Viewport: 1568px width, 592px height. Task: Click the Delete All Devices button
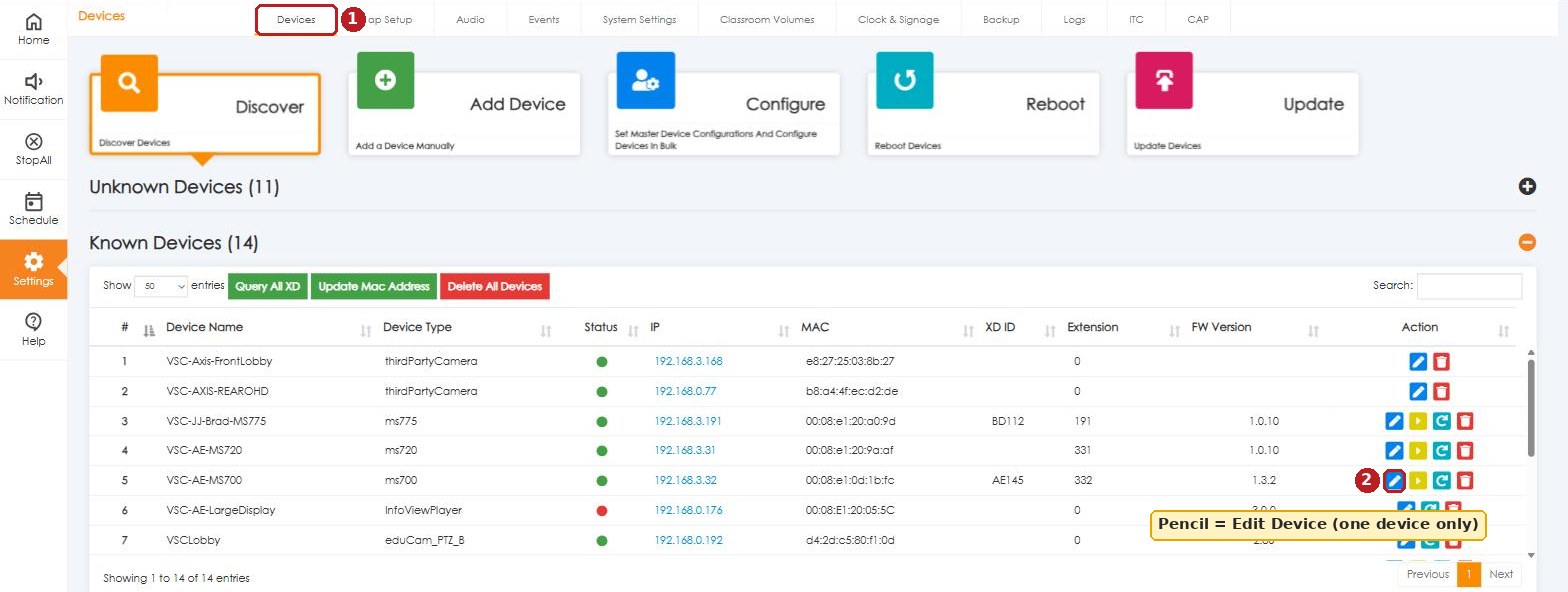click(x=495, y=286)
